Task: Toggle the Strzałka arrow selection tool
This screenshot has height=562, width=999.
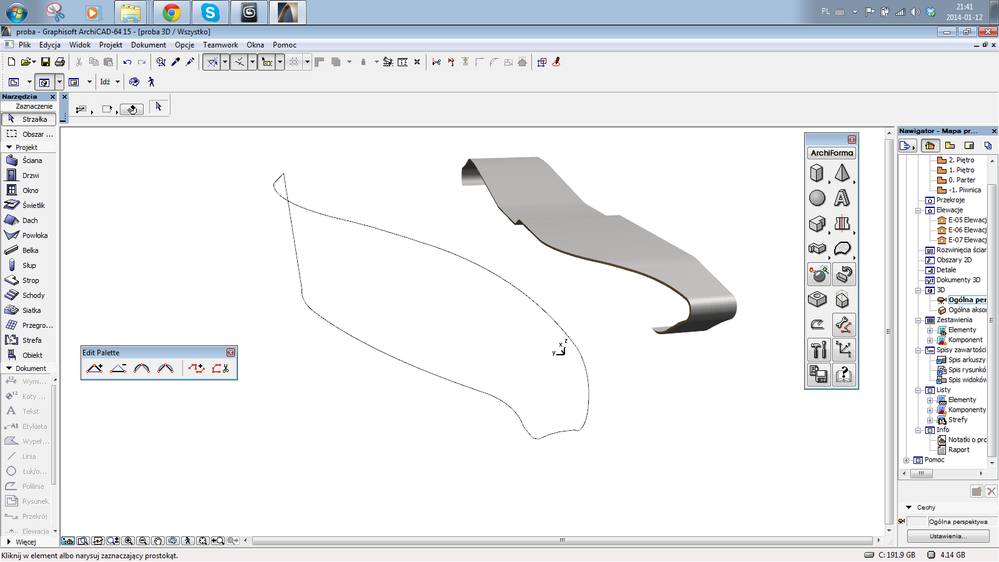Action: (28, 119)
